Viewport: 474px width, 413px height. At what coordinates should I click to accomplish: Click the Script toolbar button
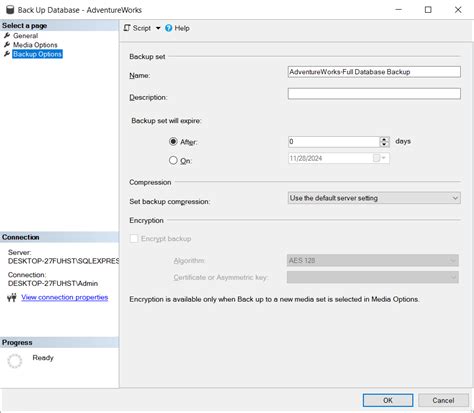pyautogui.click(x=137, y=28)
